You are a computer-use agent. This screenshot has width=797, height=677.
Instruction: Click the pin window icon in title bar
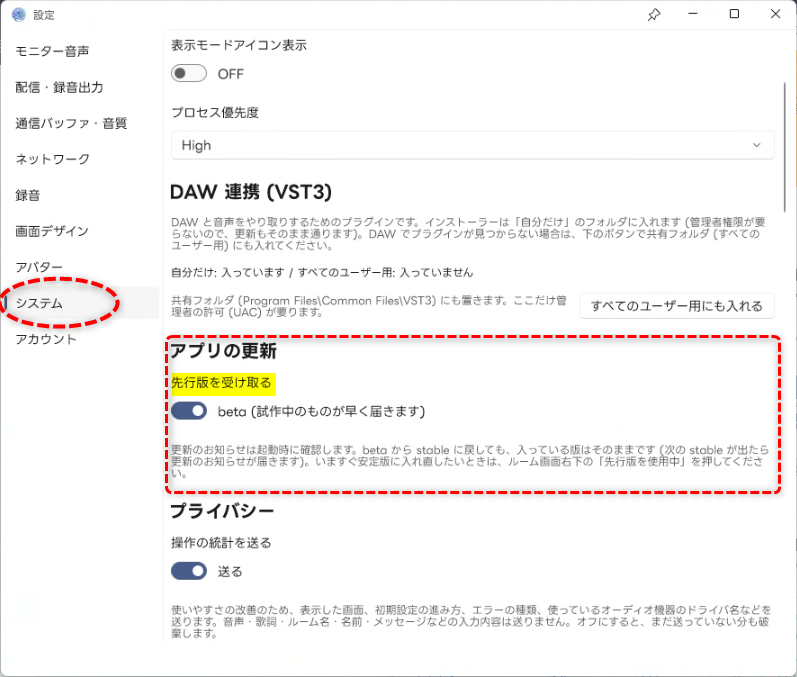click(654, 14)
